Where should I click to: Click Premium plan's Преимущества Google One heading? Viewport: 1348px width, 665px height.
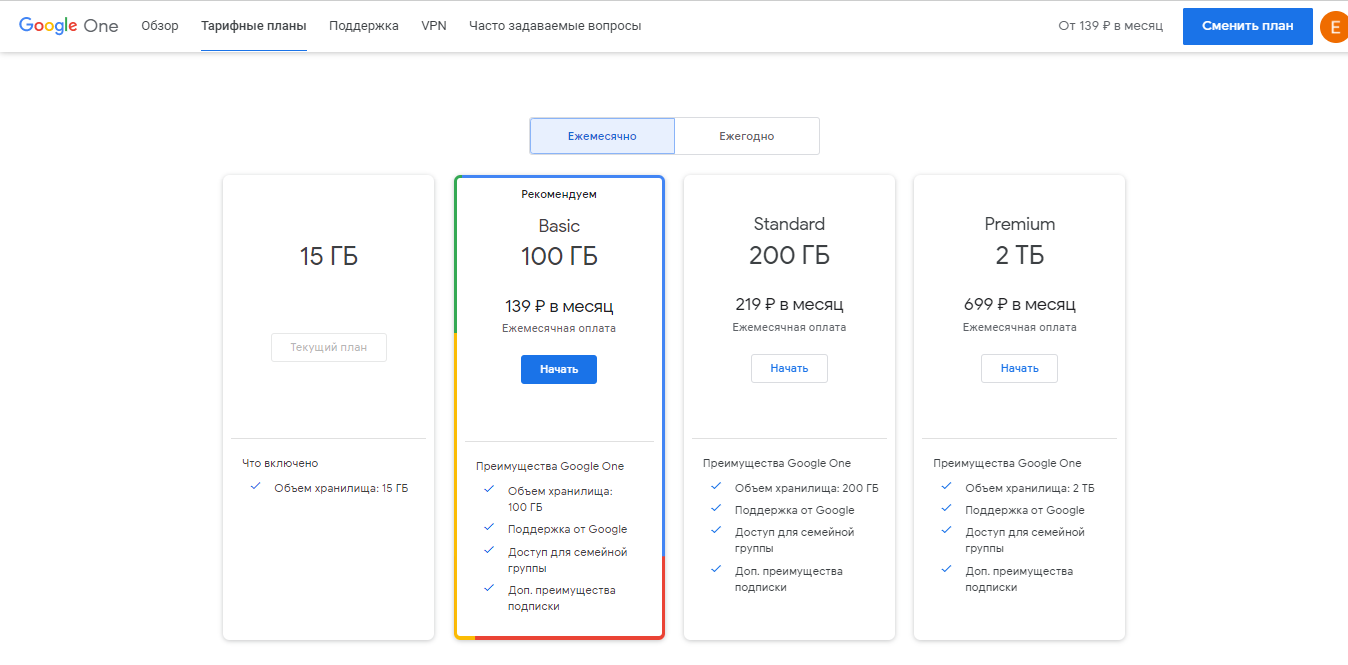[1007, 463]
